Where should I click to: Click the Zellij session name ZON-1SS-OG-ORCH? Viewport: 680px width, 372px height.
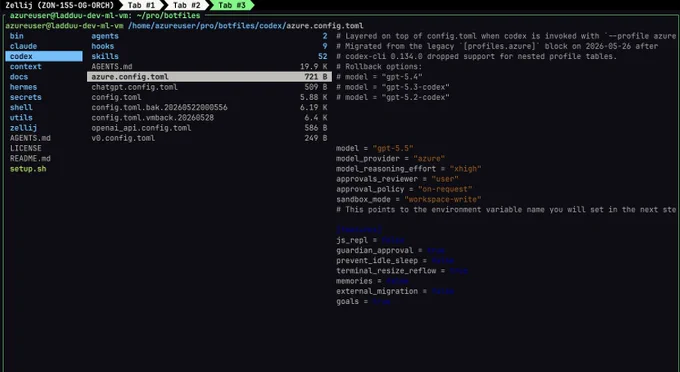pos(76,5)
